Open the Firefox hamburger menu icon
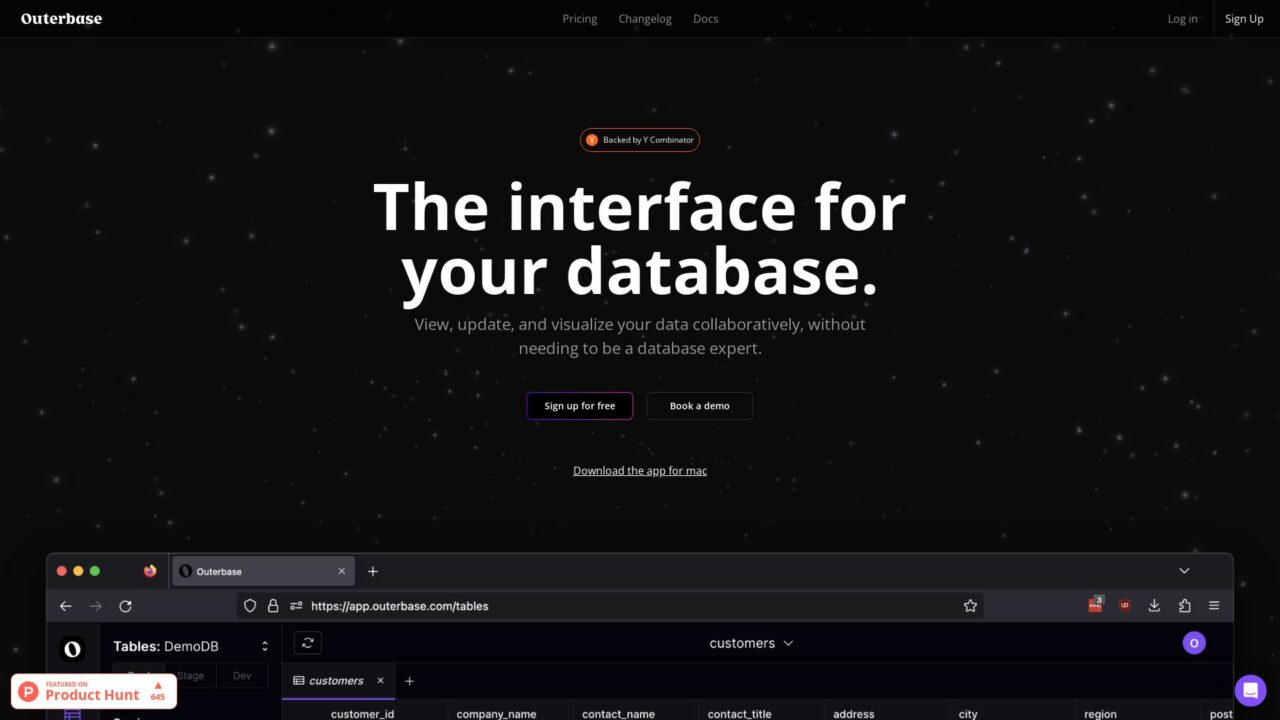1280x720 pixels. point(1214,605)
